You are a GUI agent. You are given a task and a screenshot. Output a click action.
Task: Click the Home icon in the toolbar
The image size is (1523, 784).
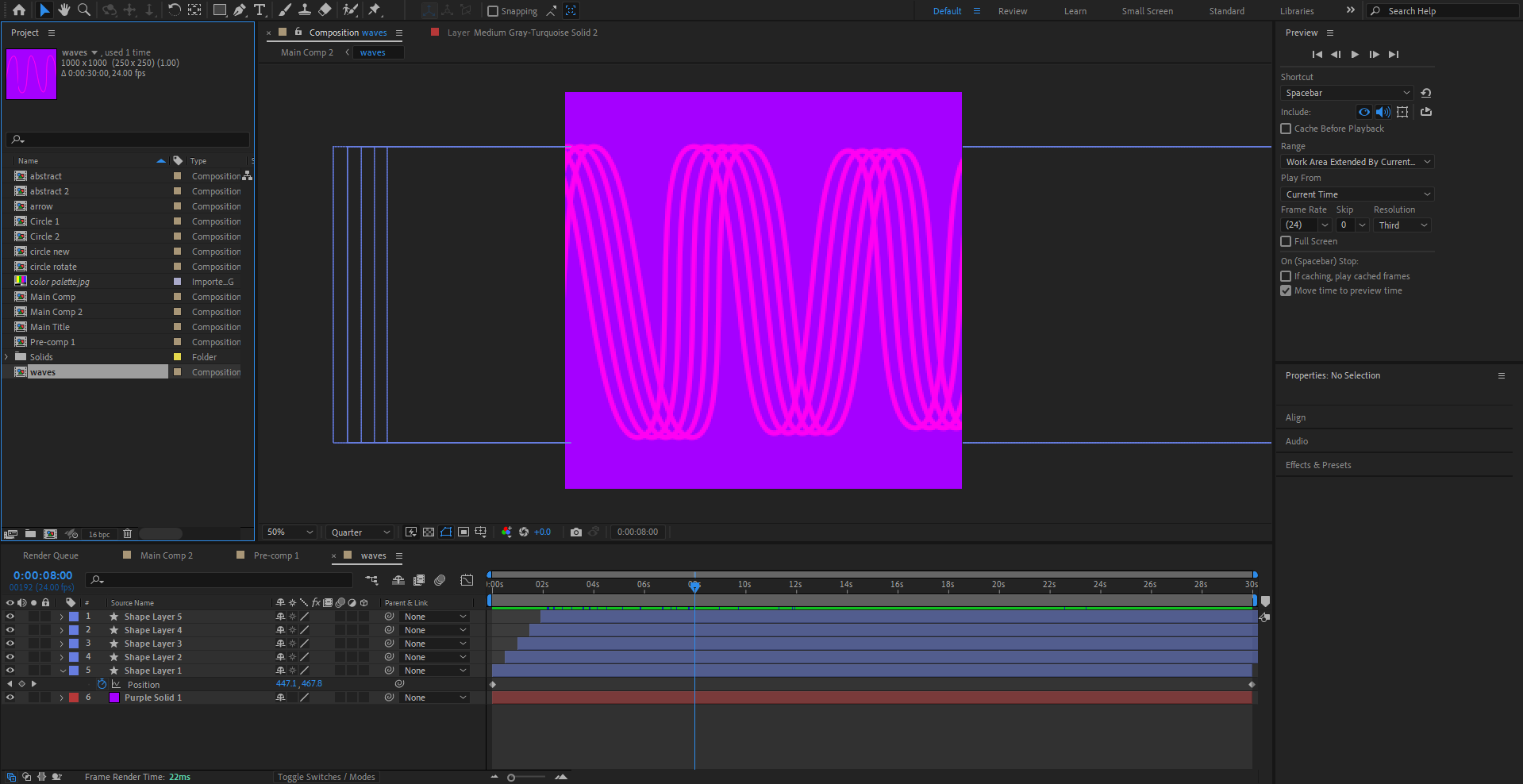pyautogui.click(x=19, y=10)
